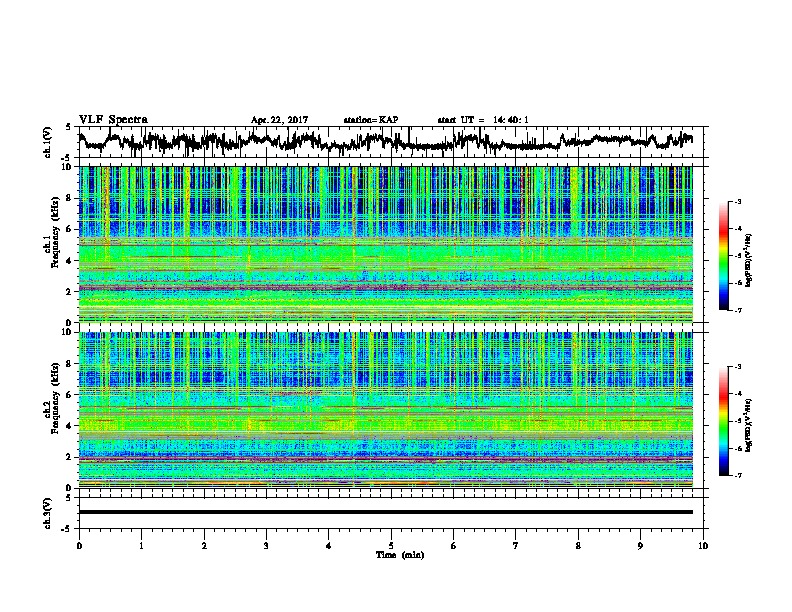Click the "-3" label on ch.2 colorbar
Image resolution: width=792 pixels, height=612 pixels.
tap(738, 367)
